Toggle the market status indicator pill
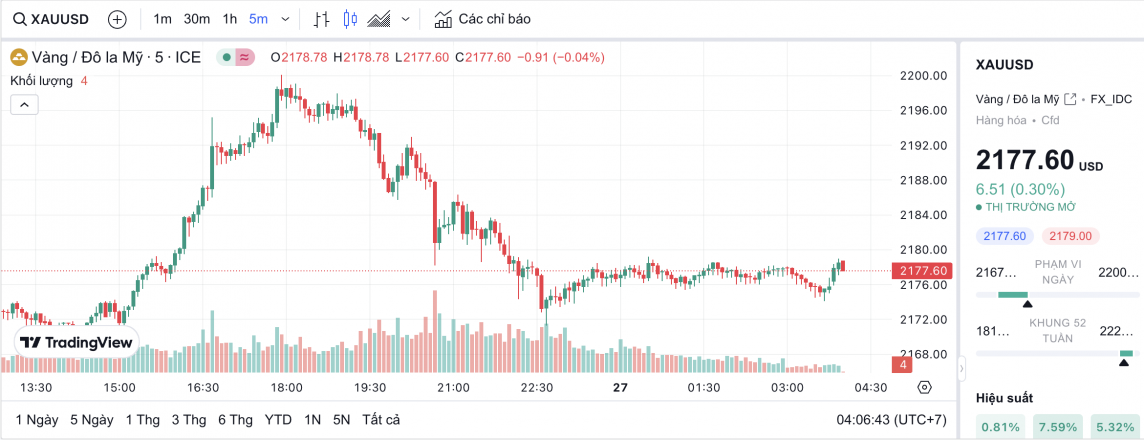The height and width of the screenshot is (440, 1144). pos(237,57)
